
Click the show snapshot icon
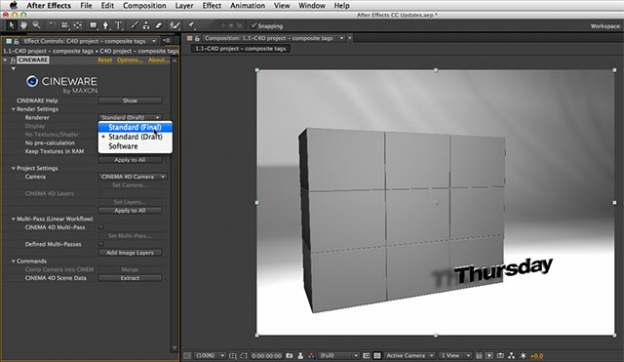(300, 356)
